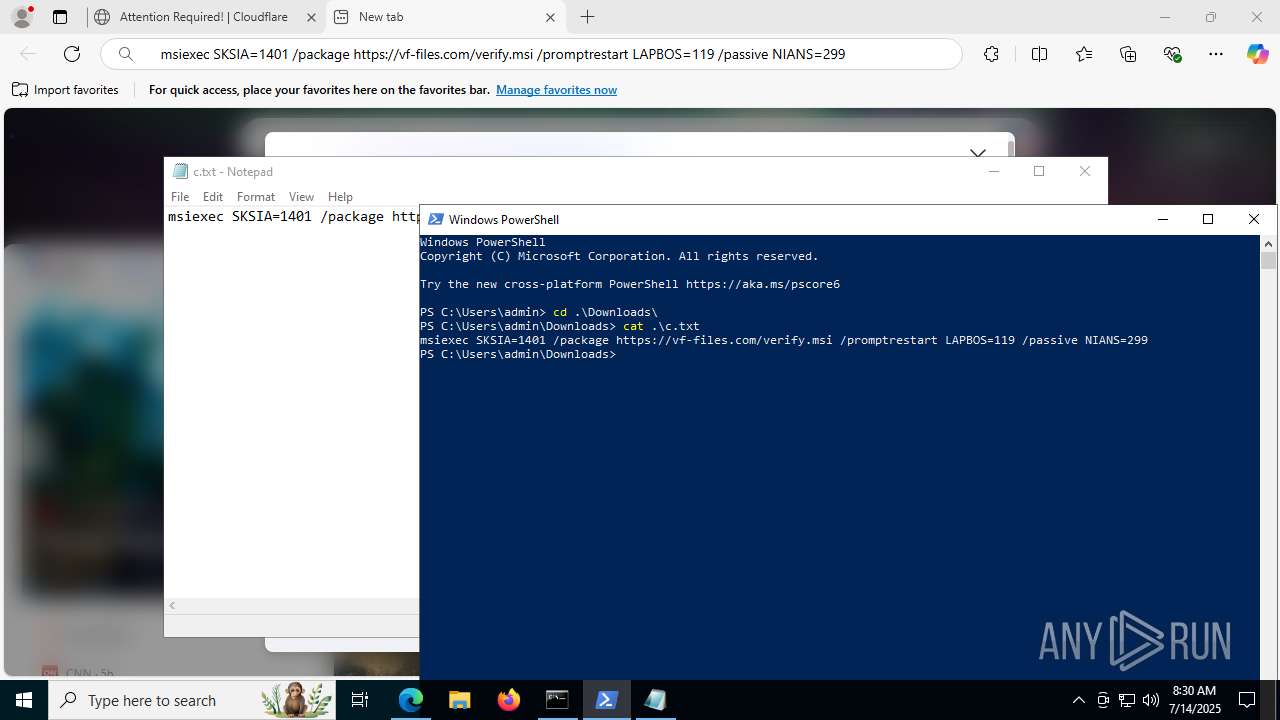Click the address bar search icon

(x=126, y=54)
